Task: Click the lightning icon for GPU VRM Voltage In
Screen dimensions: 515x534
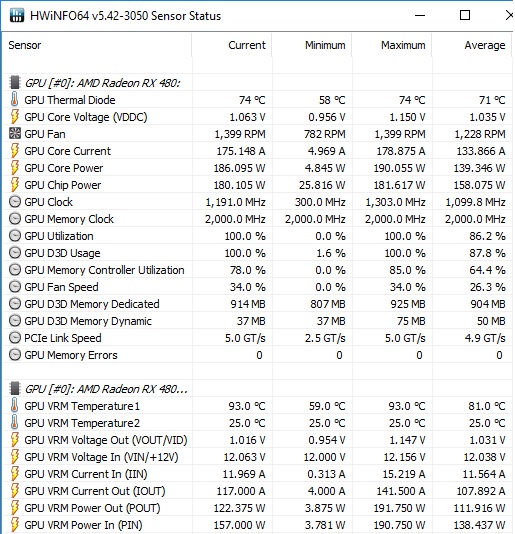Action: (x=15, y=457)
